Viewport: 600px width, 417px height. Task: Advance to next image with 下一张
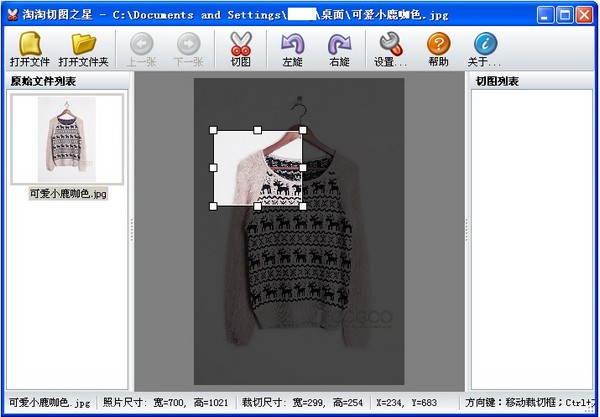[187, 46]
